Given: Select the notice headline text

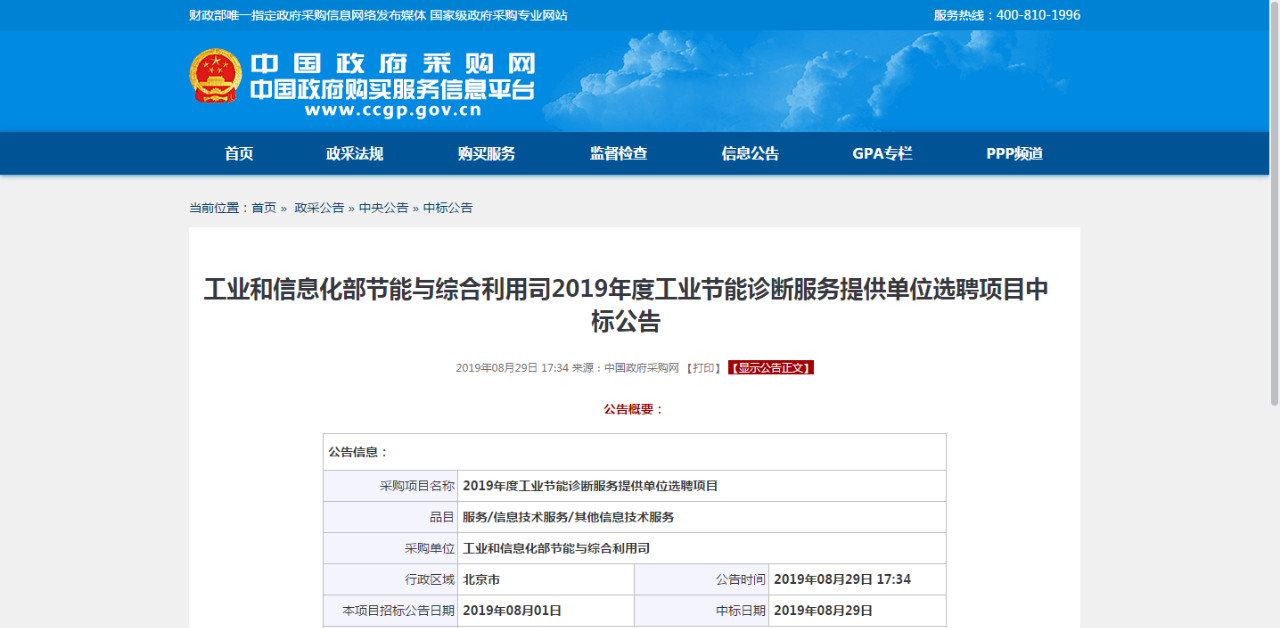Looking at the screenshot, I should pos(626,305).
